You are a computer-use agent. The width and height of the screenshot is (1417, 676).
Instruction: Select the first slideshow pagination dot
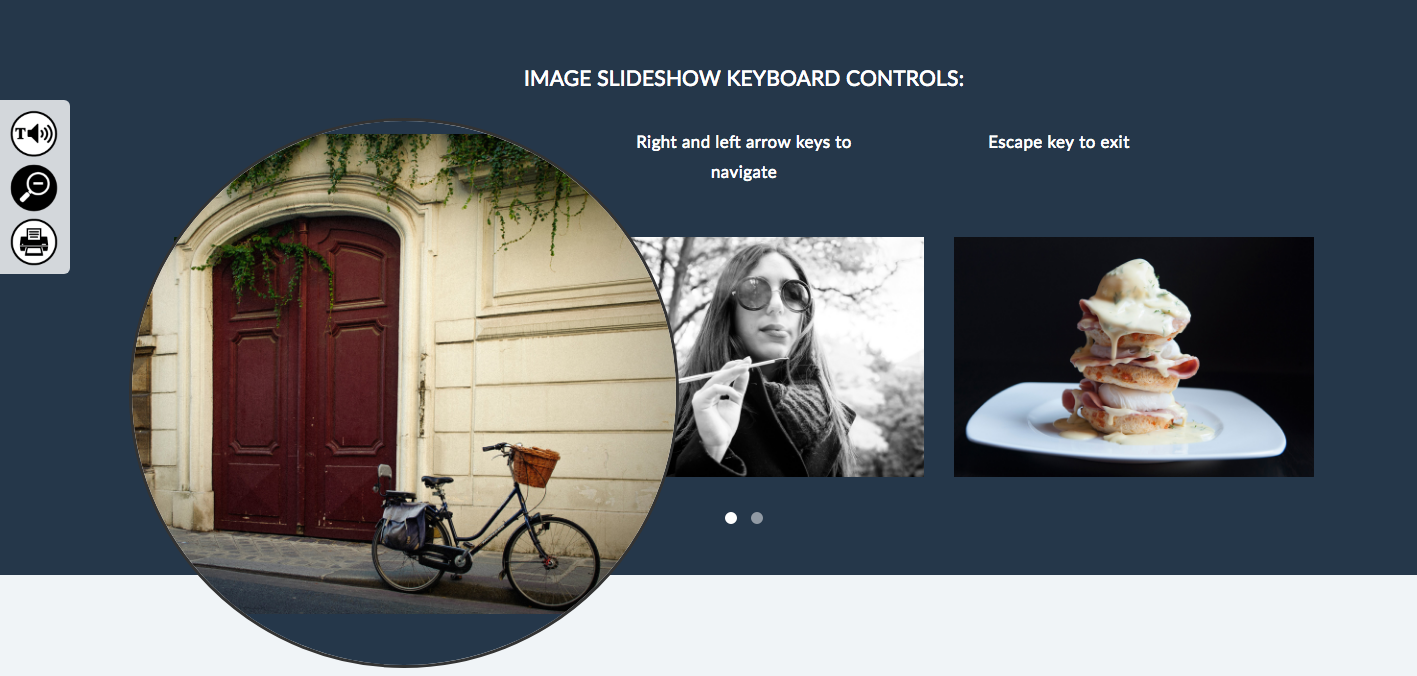(x=731, y=518)
